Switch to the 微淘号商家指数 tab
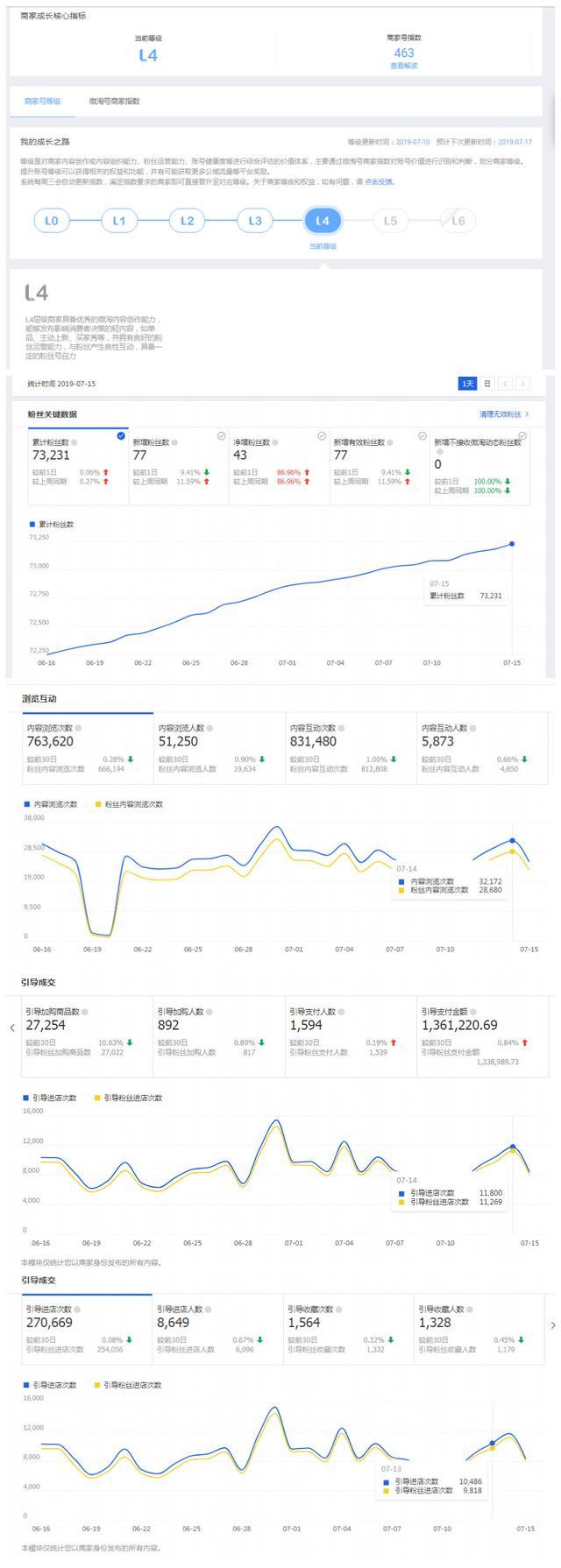561x1568 pixels. click(114, 102)
